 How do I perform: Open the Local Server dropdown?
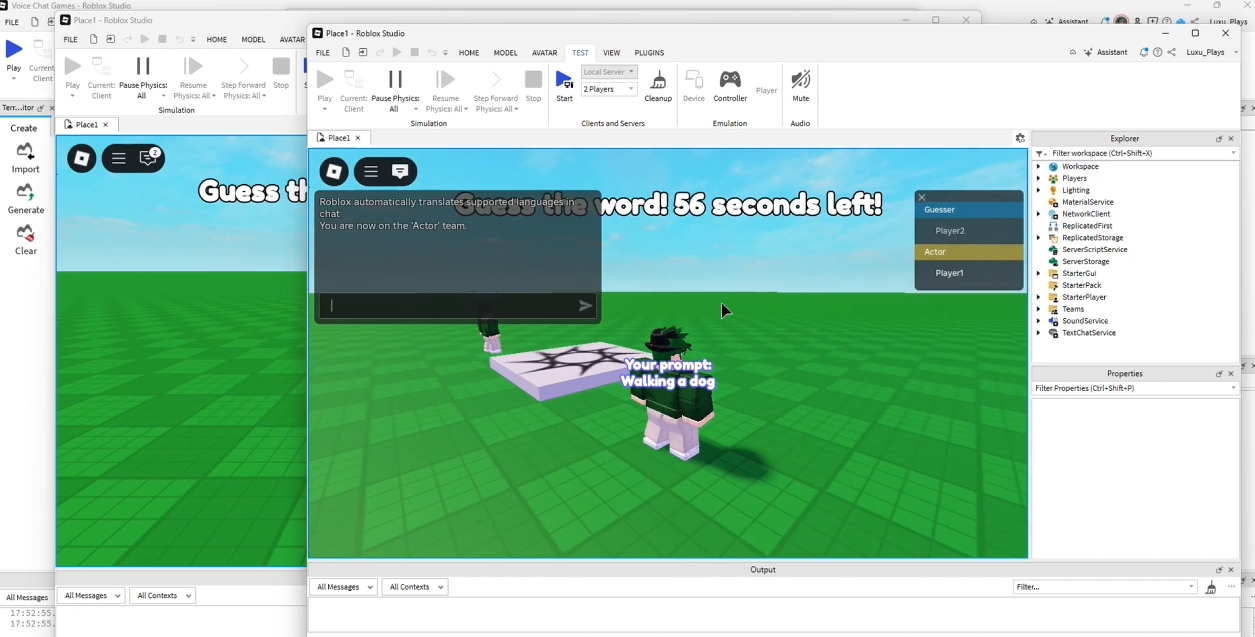tap(609, 72)
